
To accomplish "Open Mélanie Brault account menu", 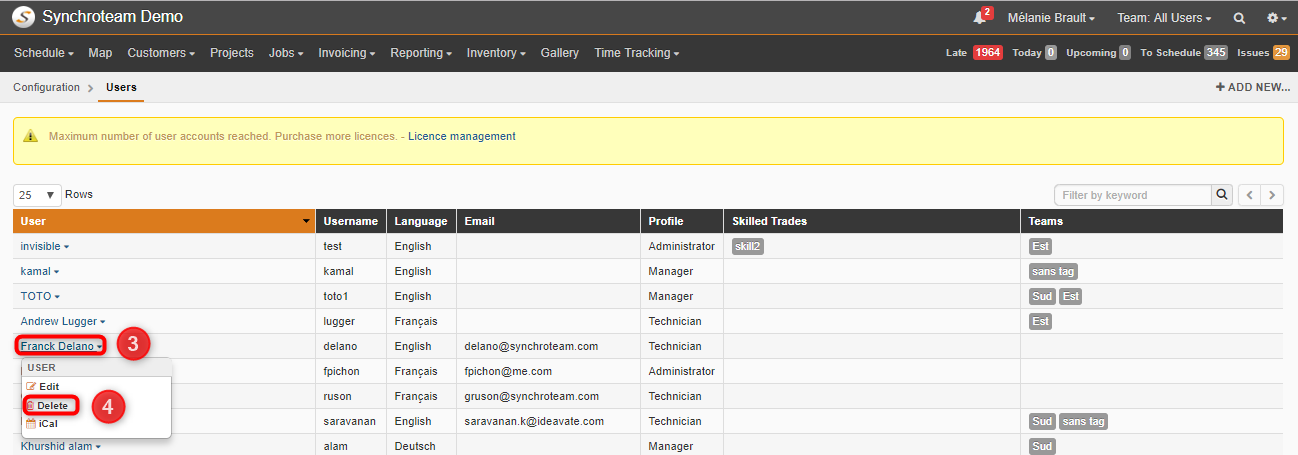I will tap(1051, 18).
